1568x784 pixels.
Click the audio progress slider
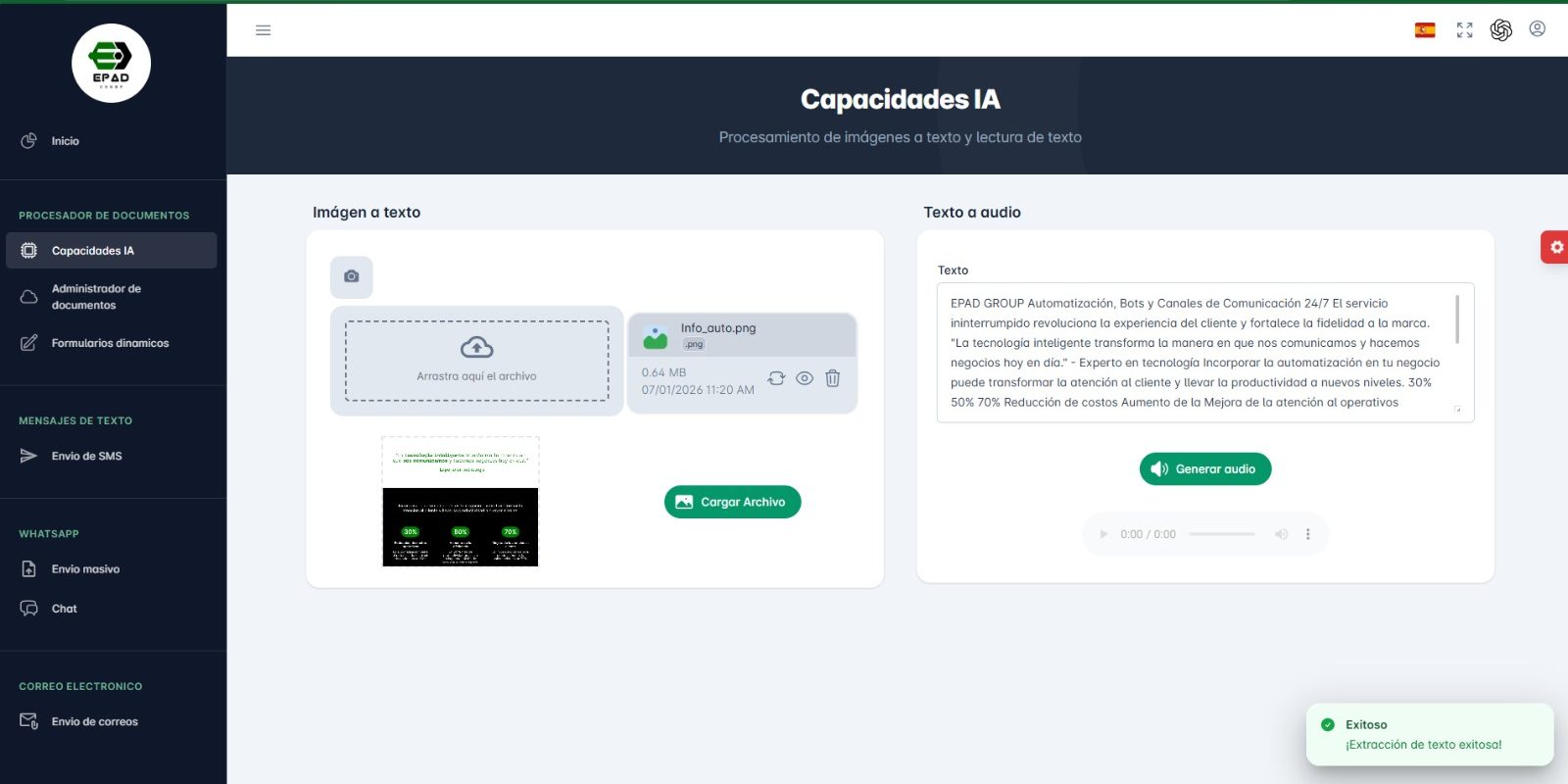(1222, 534)
